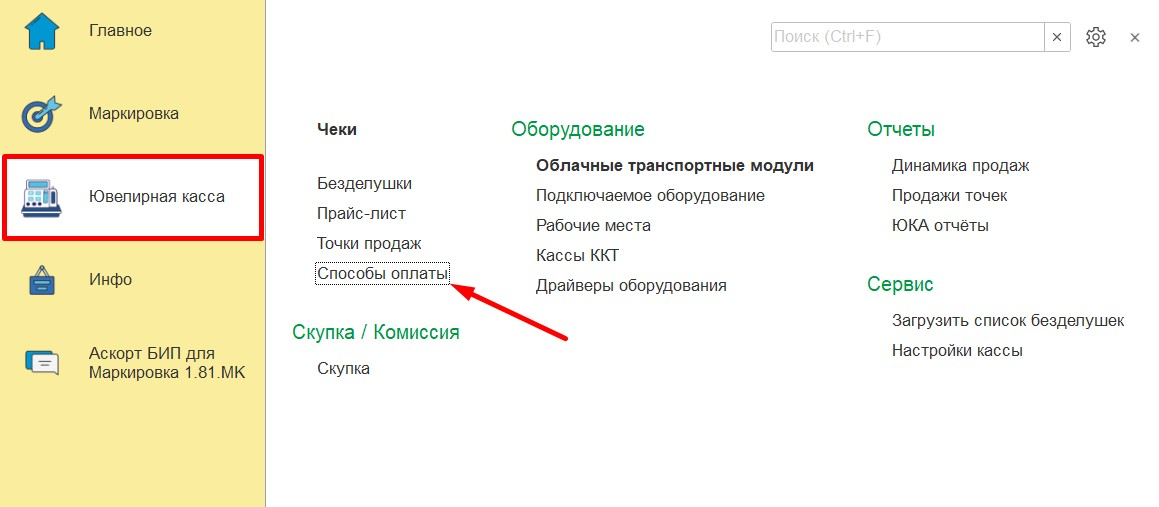Viewport: 1159px width, 507px height.
Task: Open Чеки
Action: pyautogui.click(x=337, y=129)
